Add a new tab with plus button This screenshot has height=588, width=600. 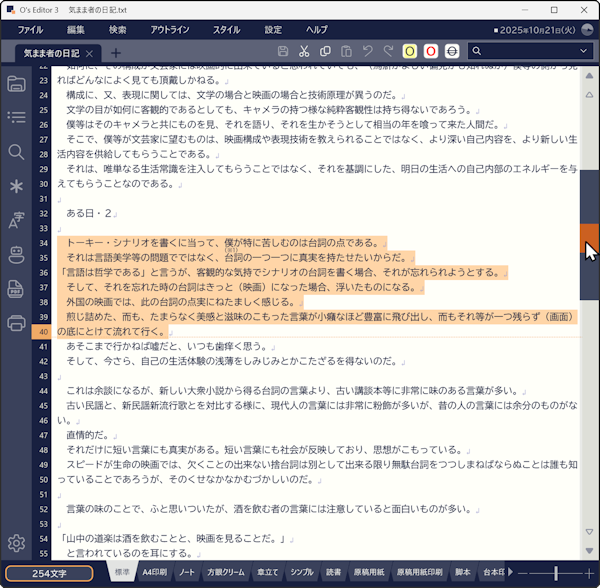click(x=116, y=52)
